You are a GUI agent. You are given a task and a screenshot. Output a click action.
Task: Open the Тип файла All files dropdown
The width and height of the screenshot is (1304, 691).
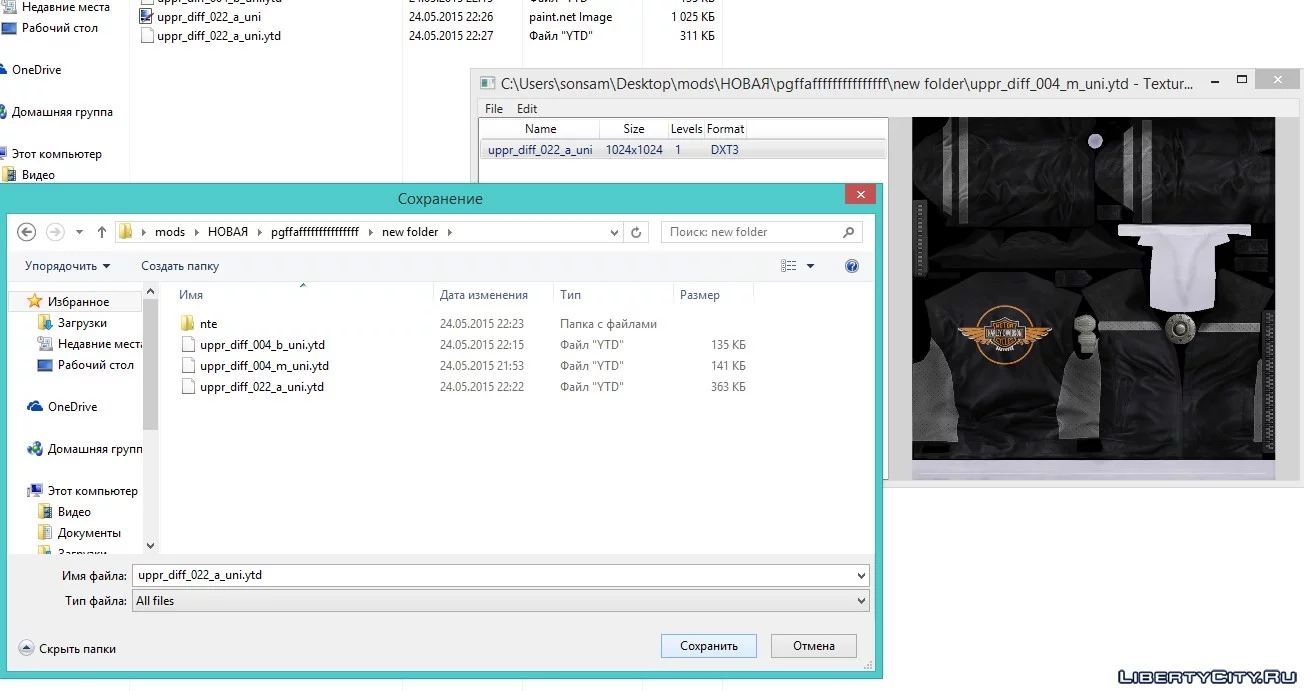click(x=500, y=601)
